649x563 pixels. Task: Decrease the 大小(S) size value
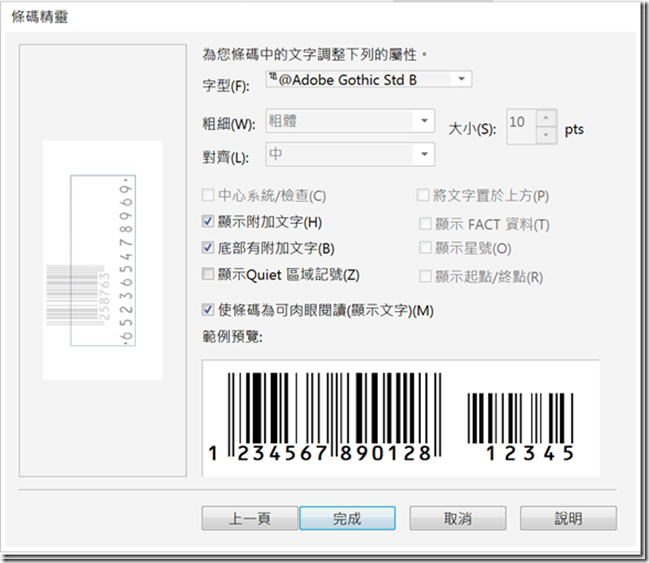click(x=546, y=135)
